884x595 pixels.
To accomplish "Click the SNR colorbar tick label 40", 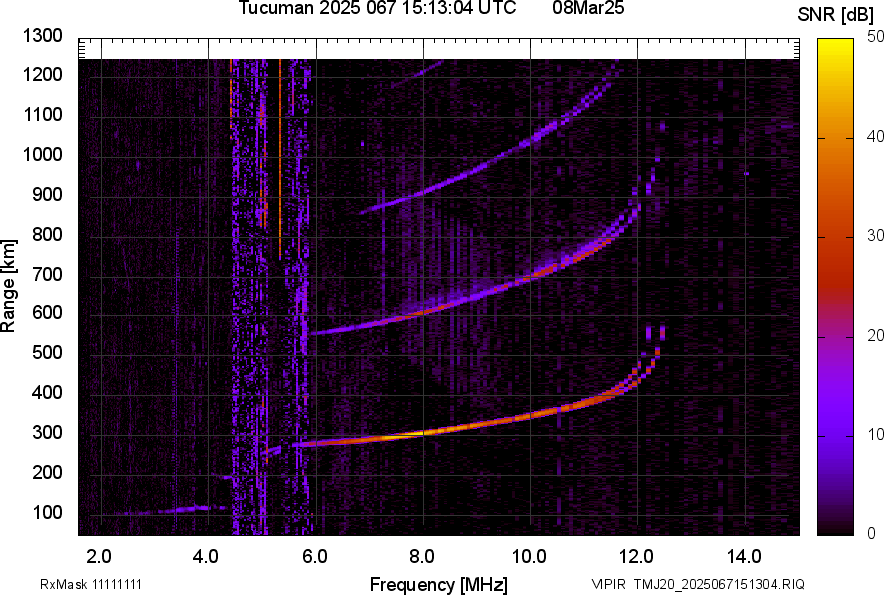I will (876, 136).
